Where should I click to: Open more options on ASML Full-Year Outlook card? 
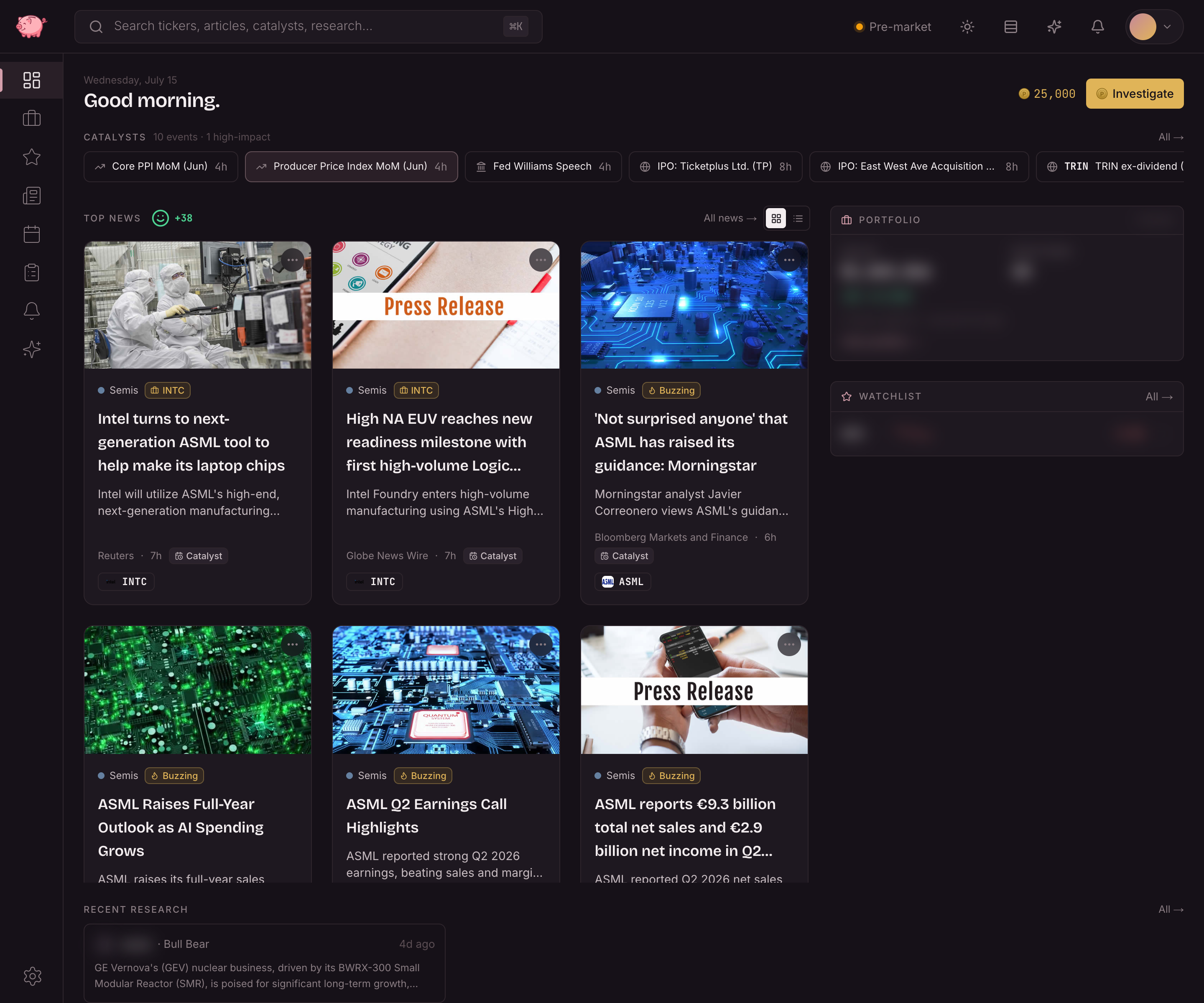292,645
